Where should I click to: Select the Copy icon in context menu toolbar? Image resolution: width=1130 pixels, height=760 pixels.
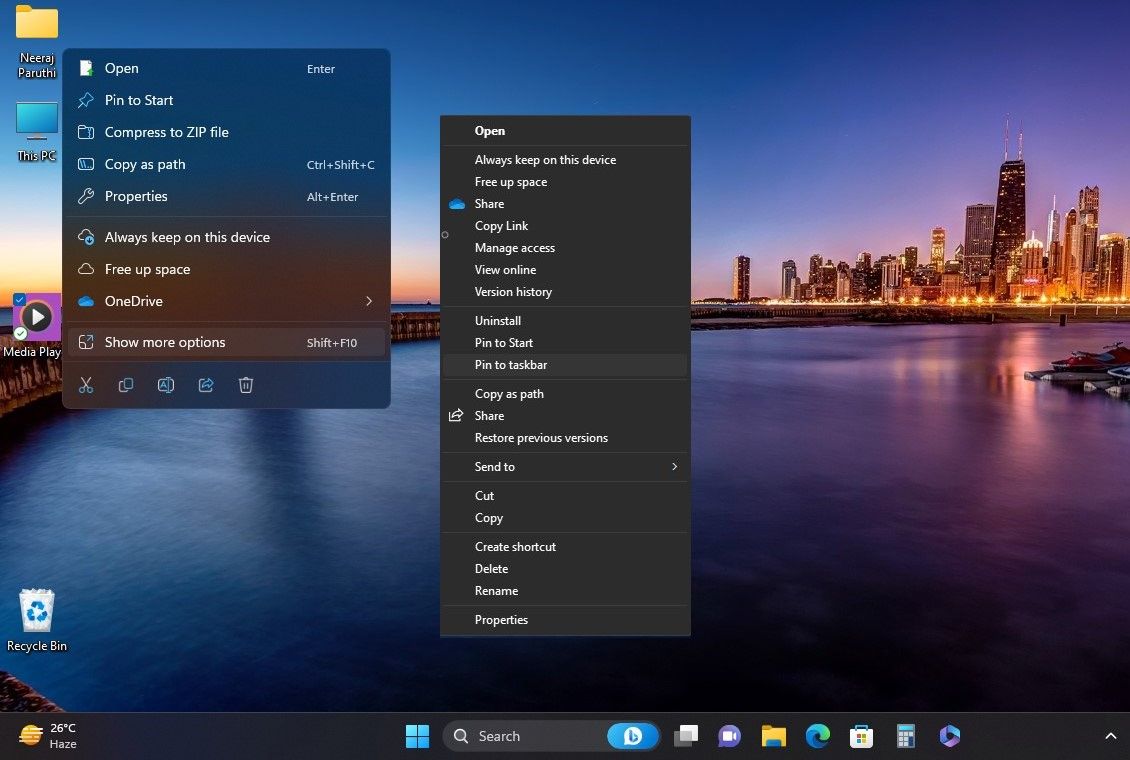(126, 385)
